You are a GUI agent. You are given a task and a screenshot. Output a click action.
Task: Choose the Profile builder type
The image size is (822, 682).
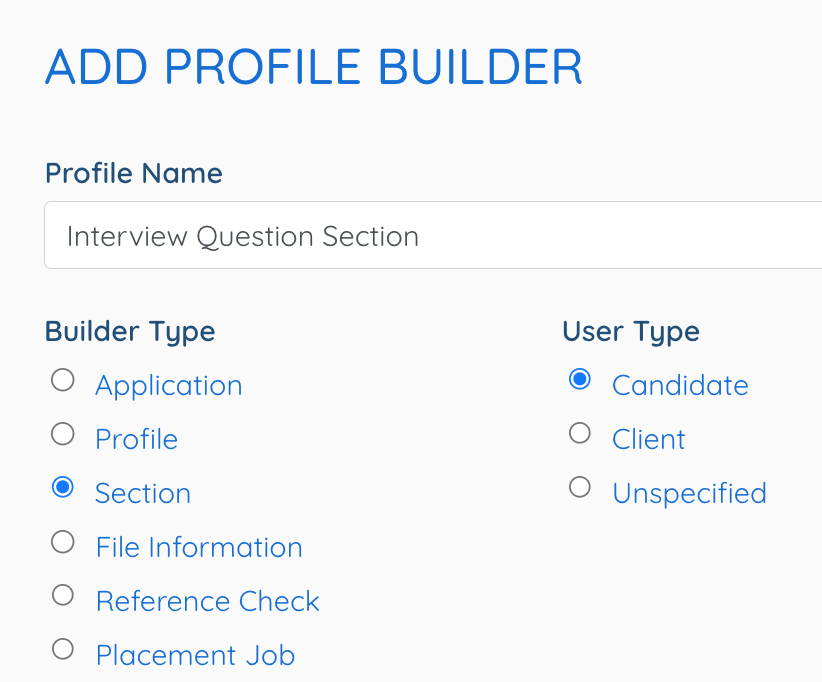click(62, 434)
